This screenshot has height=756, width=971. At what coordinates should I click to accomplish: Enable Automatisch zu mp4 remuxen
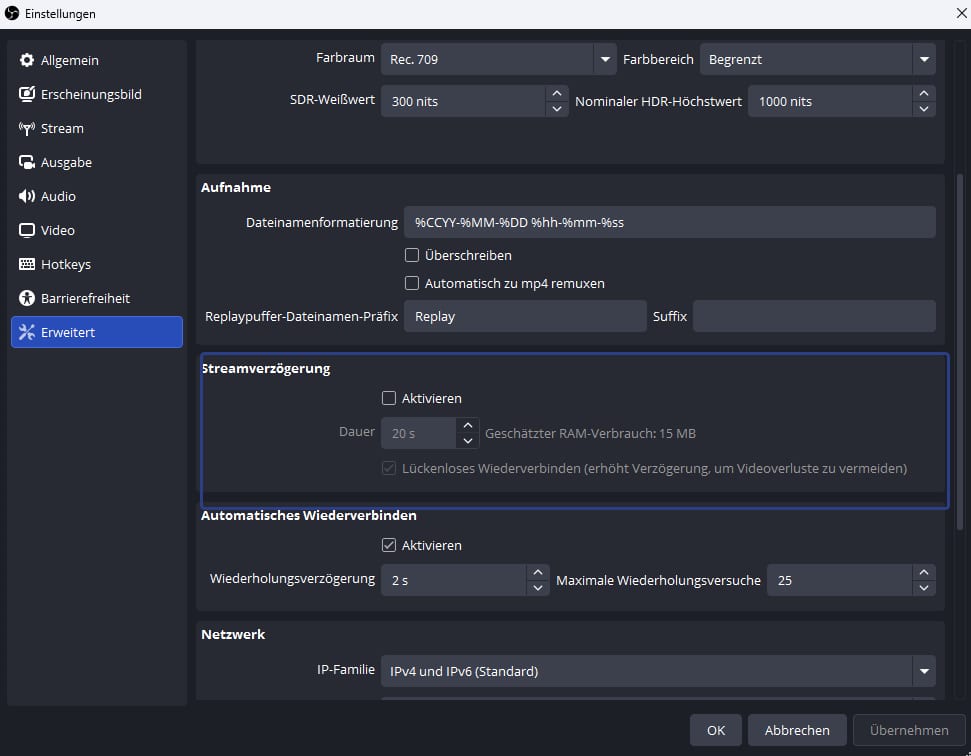[x=412, y=283]
